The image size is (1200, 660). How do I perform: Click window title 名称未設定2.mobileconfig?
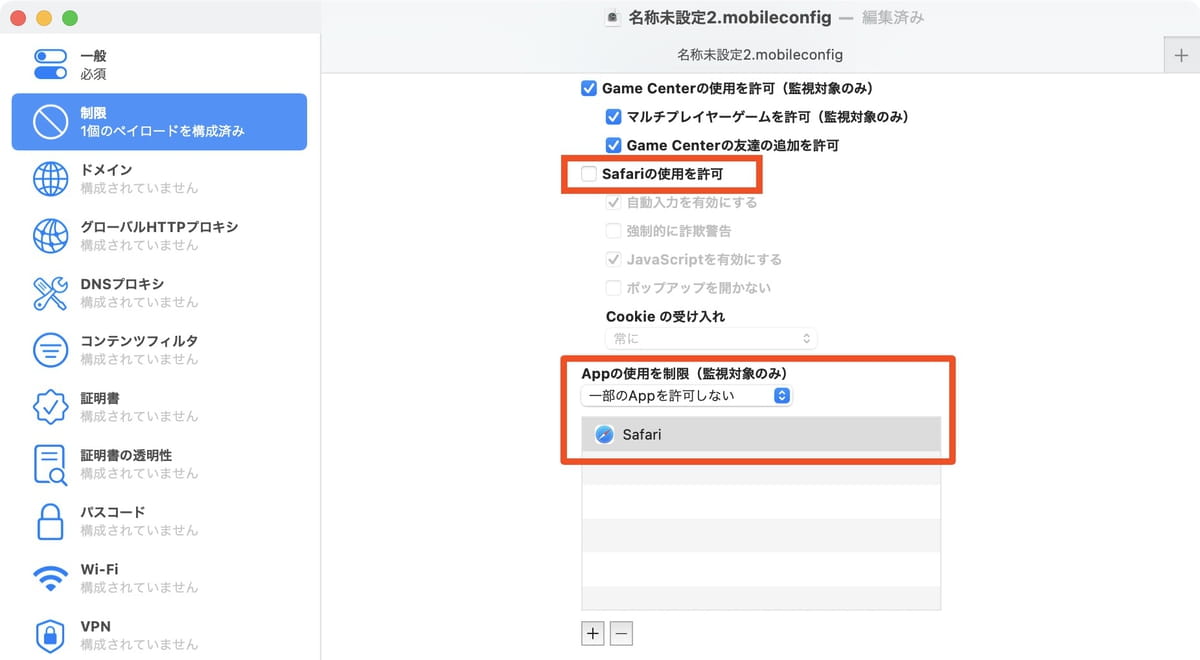[x=730, y=17]
